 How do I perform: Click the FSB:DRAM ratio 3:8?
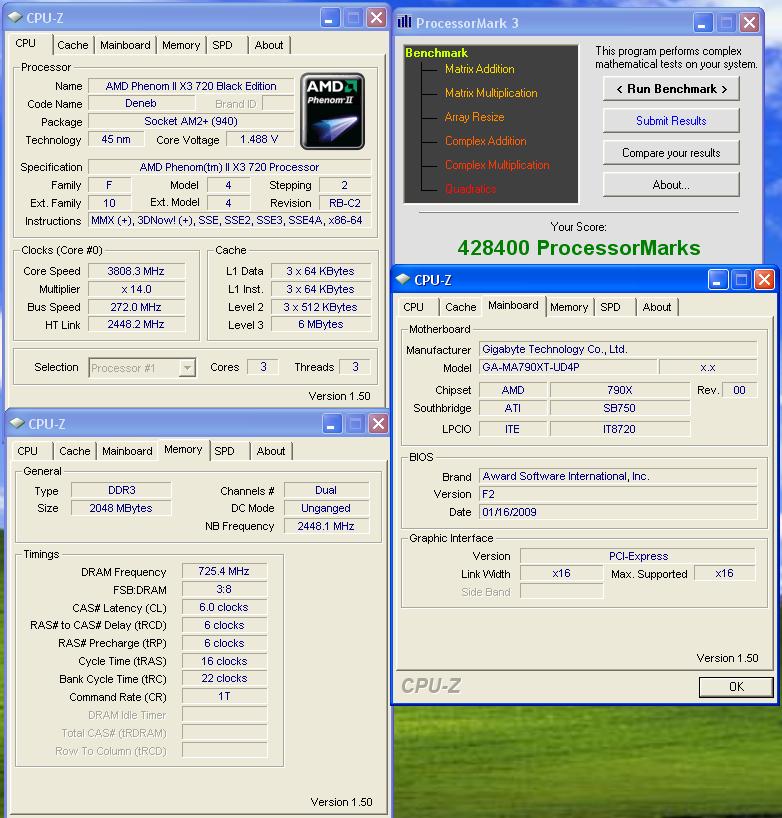point(224,589)
